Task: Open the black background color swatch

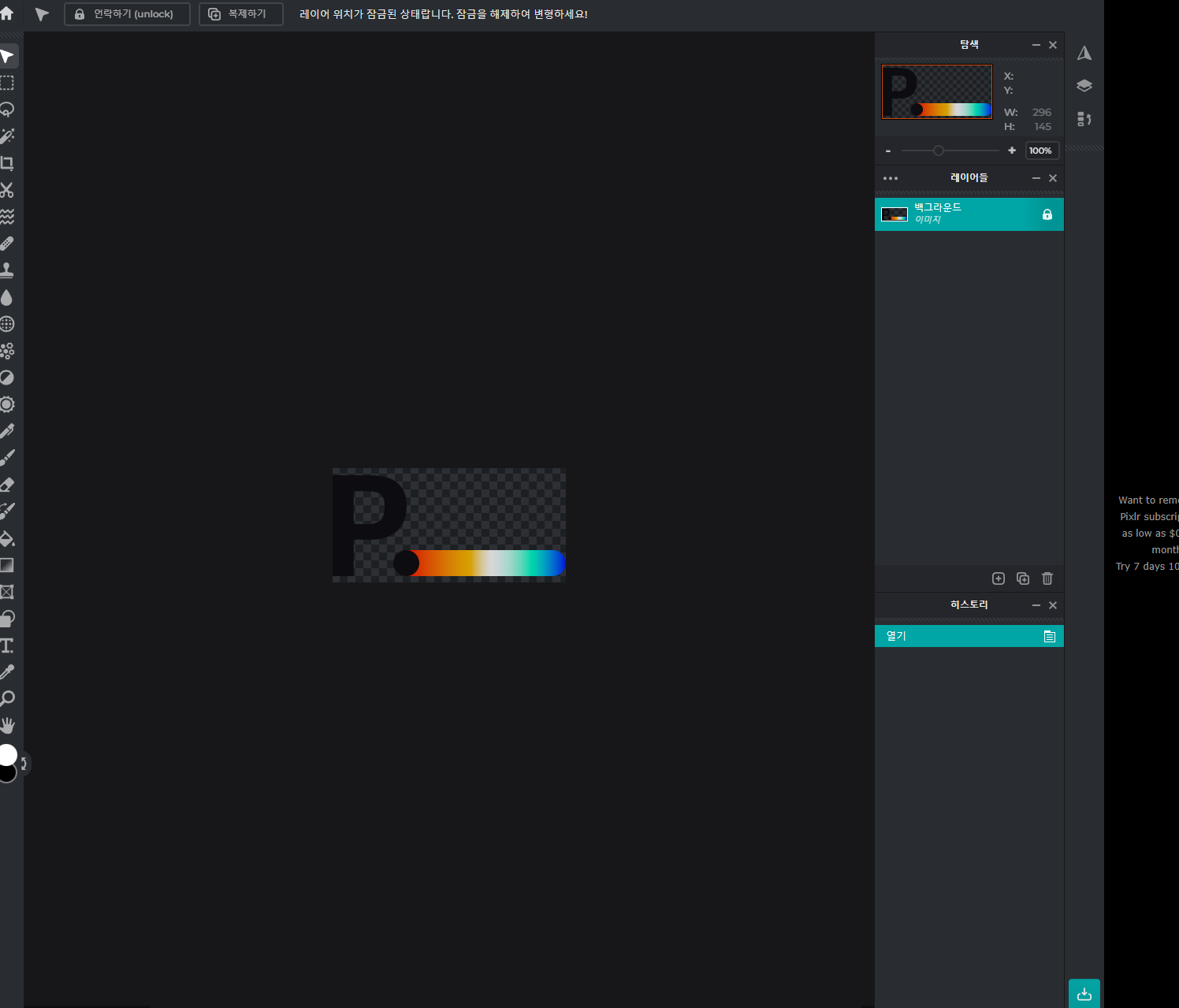Action: pyautogui.click(x=9, y=775)
